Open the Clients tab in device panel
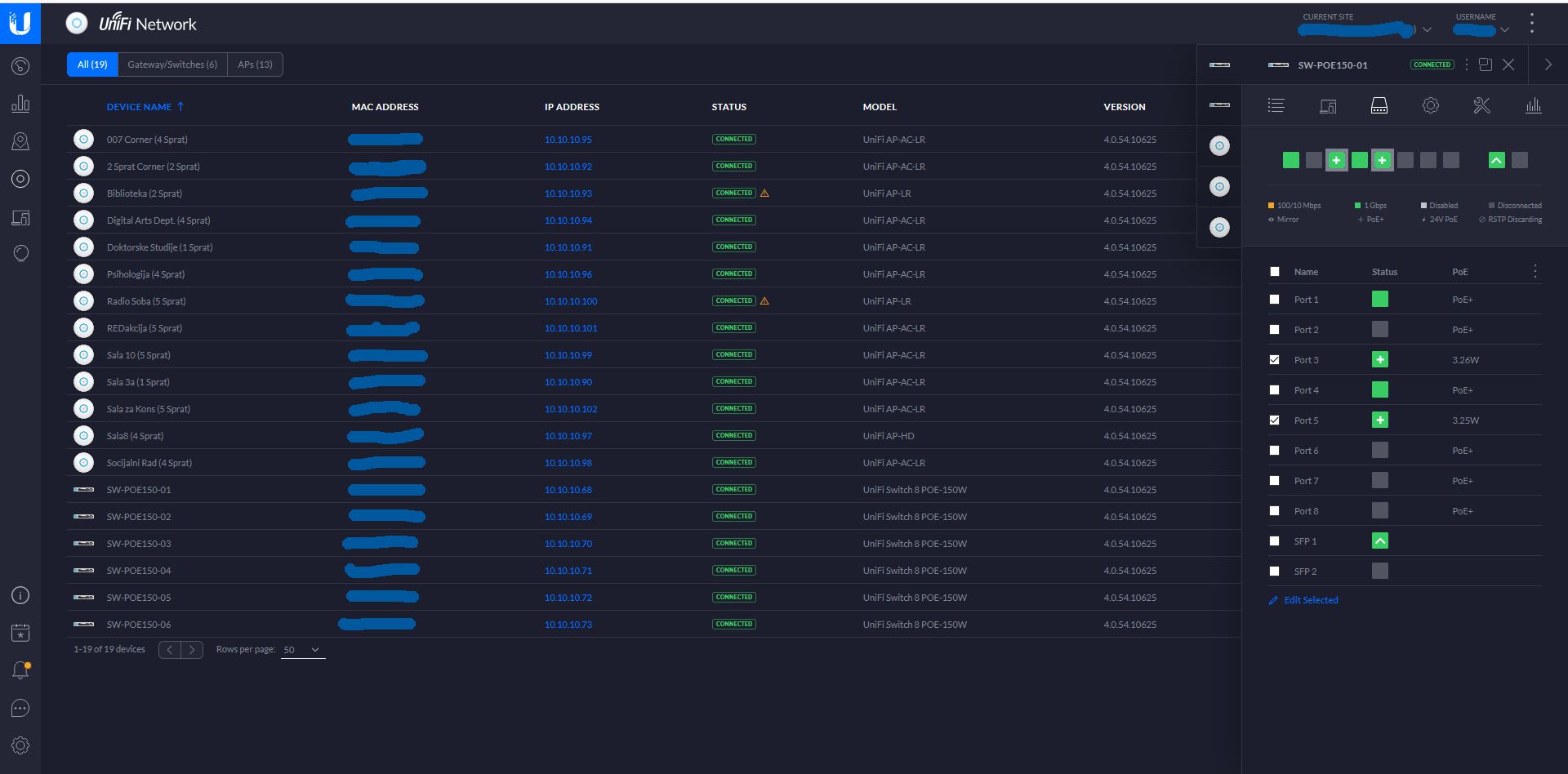Viewport: 1568px width, 774px height. click(x=1328, y=105)
